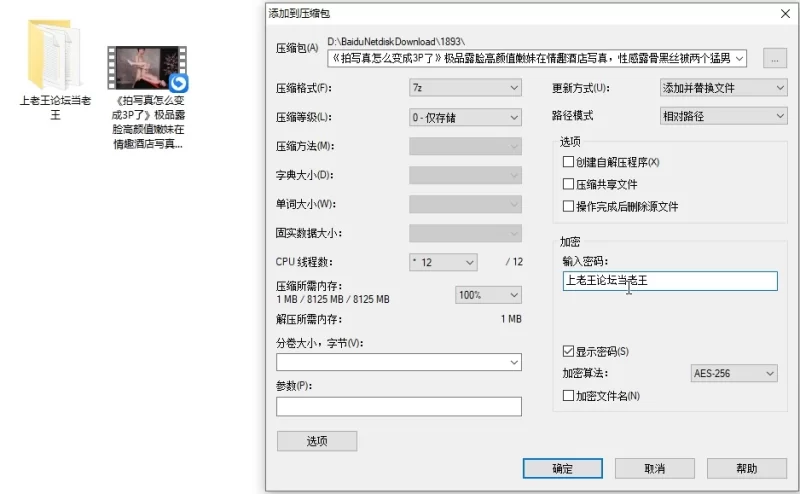Check the compress shared files option
This screenshot has height=494, width=800.
click(568, 184)
